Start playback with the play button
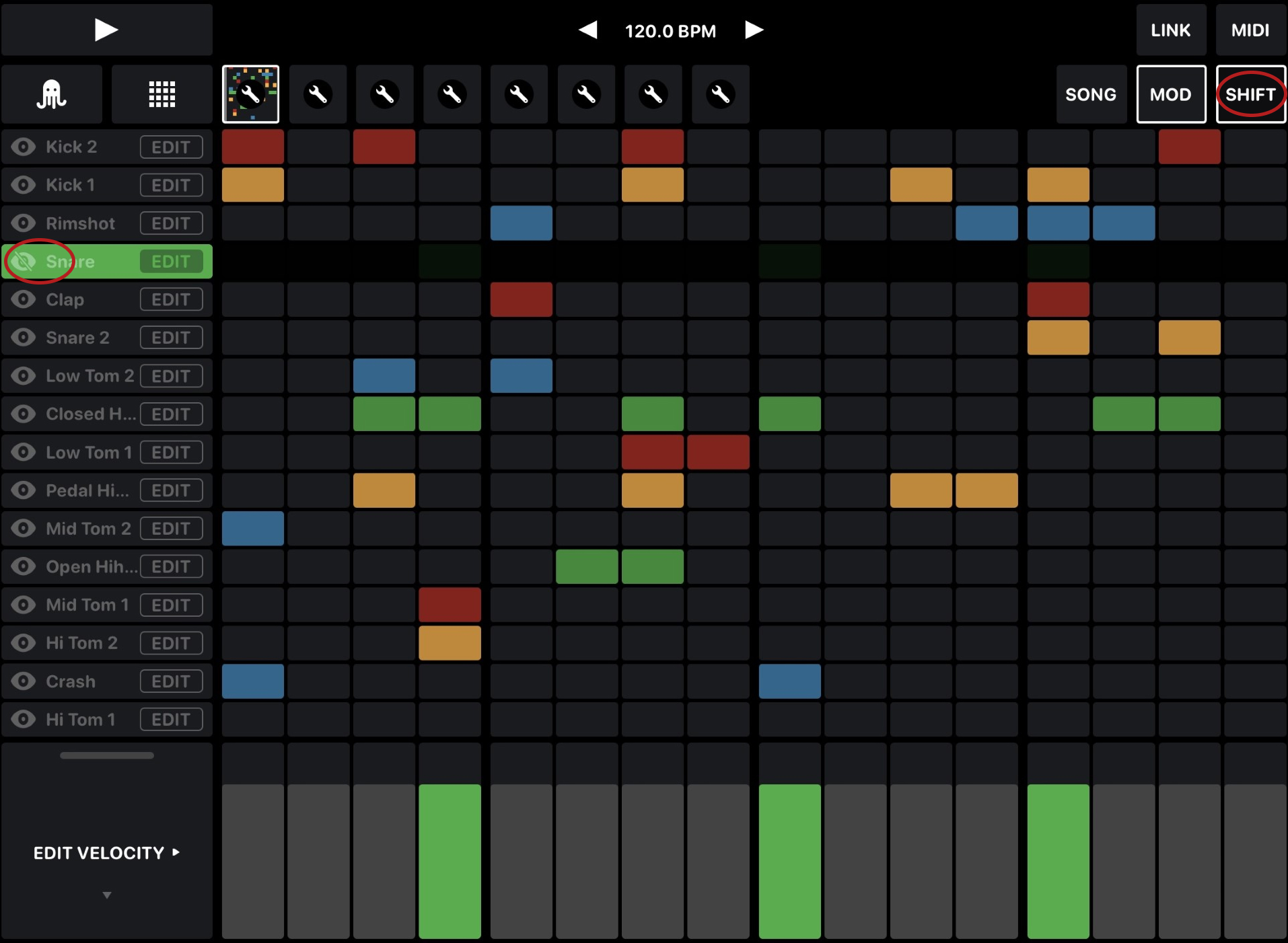The width and height of the screenshot is (1288, 943). [106, 30]
